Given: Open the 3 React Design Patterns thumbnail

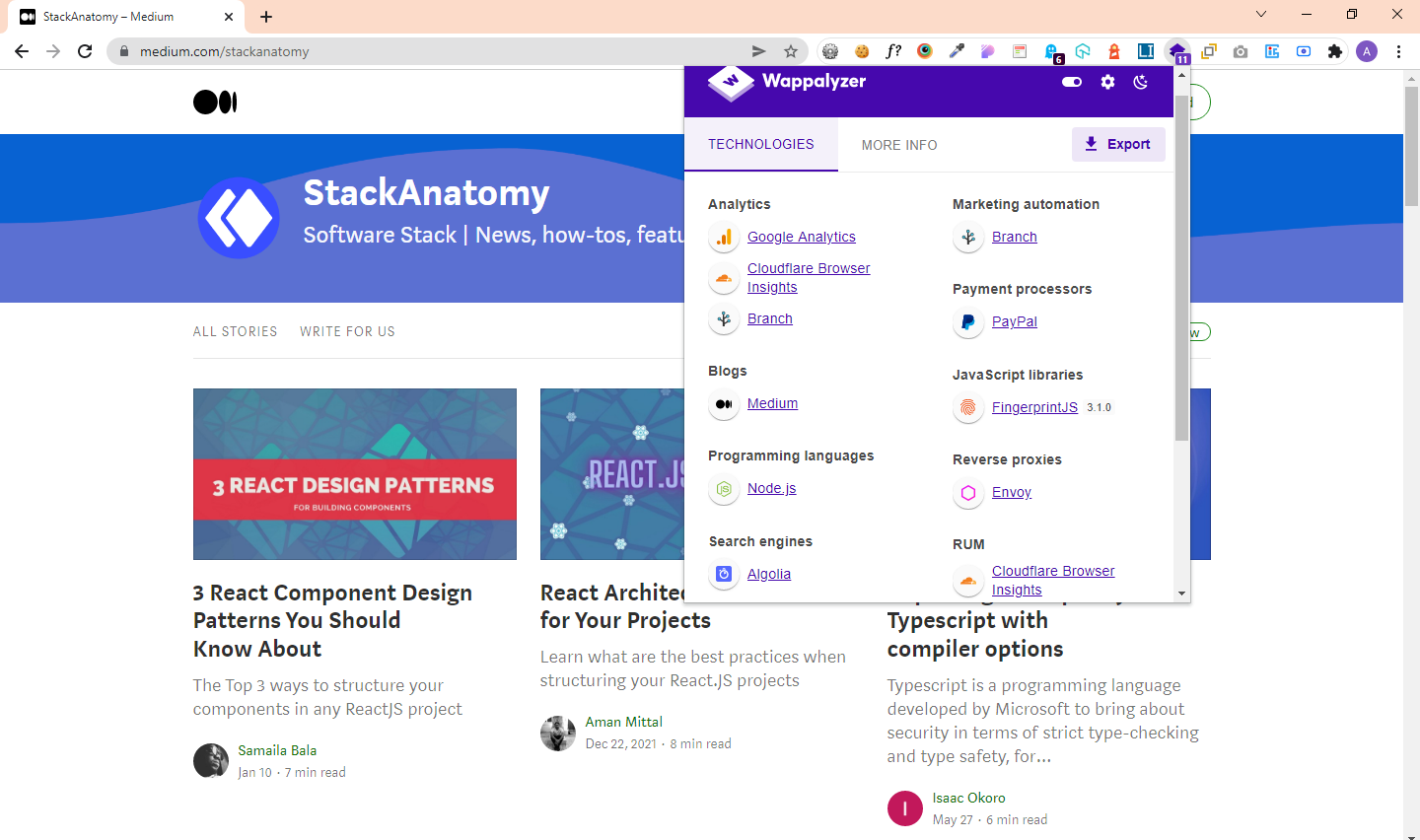Looking at the screenshot, I should pyautogui.click(x=355, y=474).
